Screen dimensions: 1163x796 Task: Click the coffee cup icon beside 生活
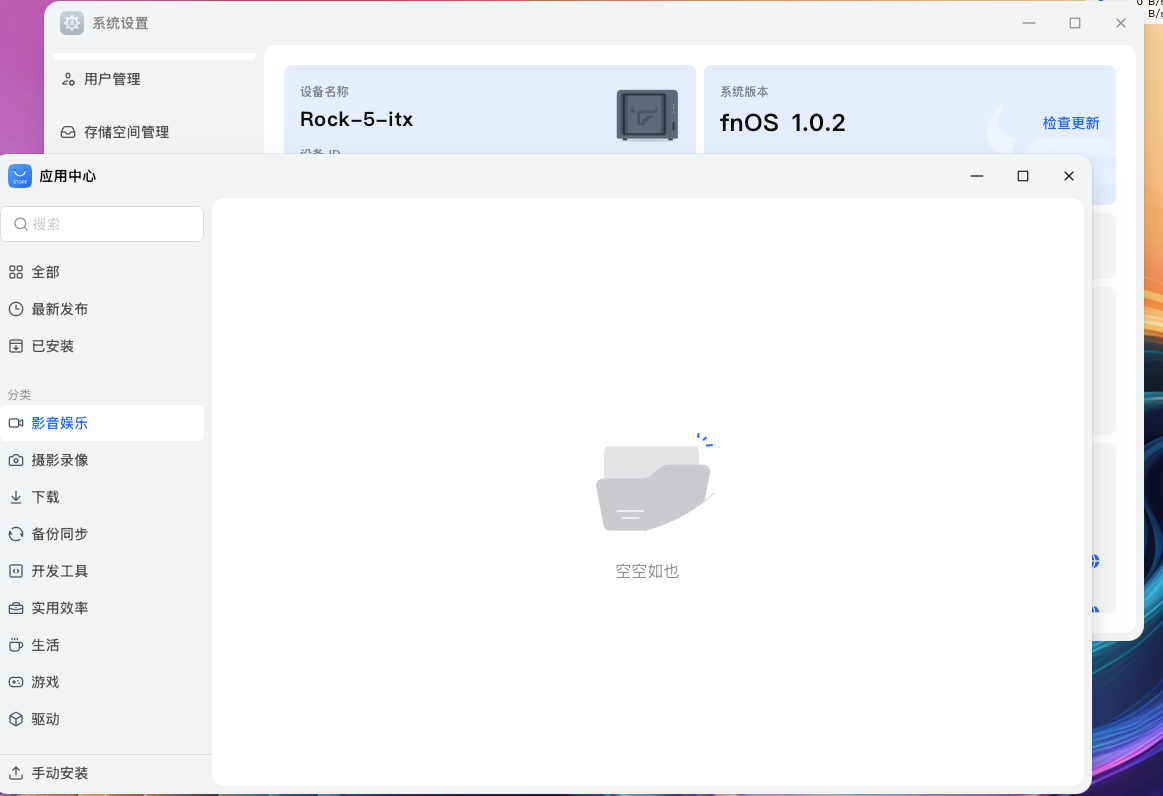point(16,645)
